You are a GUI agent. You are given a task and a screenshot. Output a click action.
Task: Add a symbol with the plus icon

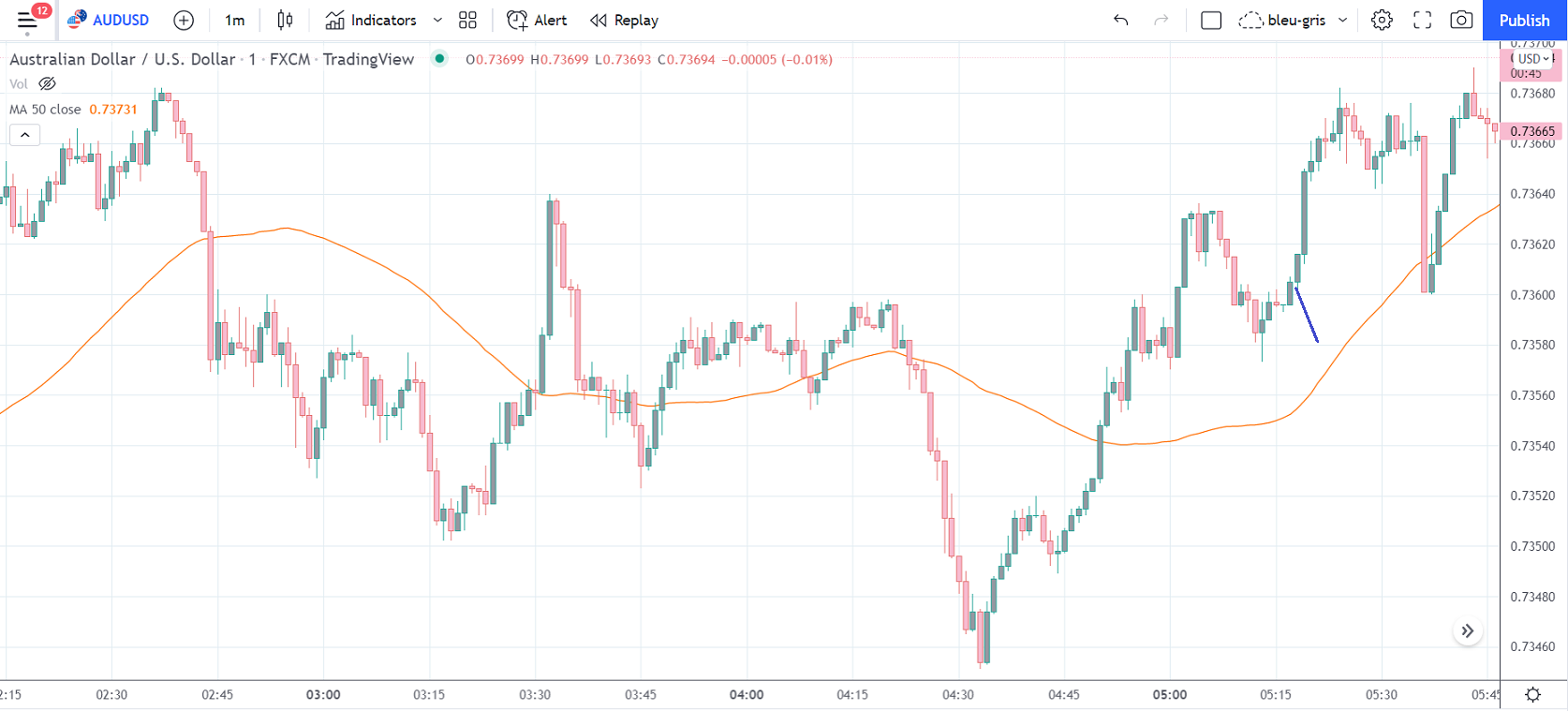(184, 20)
